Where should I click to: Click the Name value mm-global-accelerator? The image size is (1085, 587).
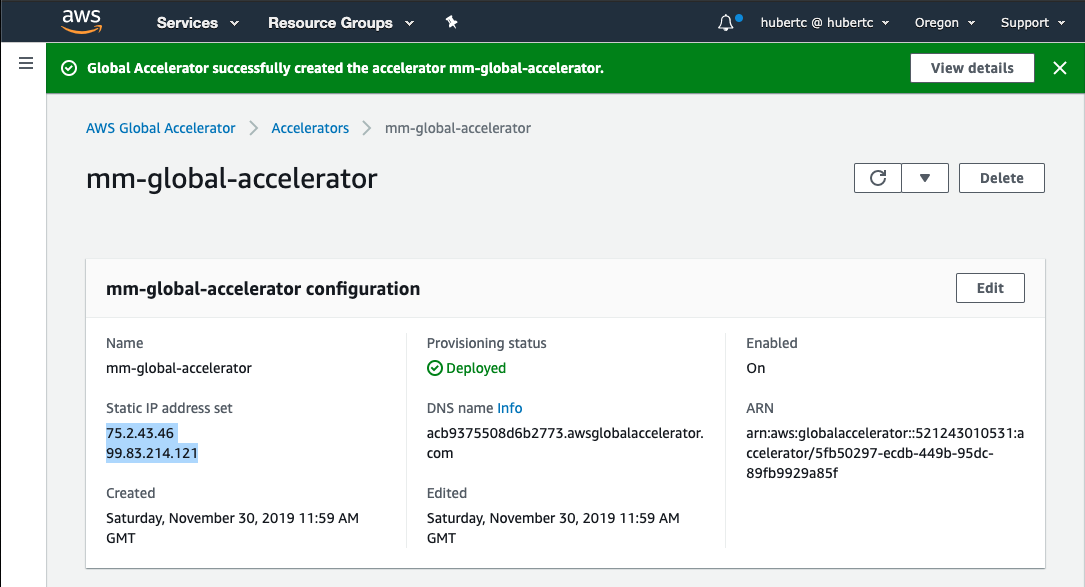(179, 368)
